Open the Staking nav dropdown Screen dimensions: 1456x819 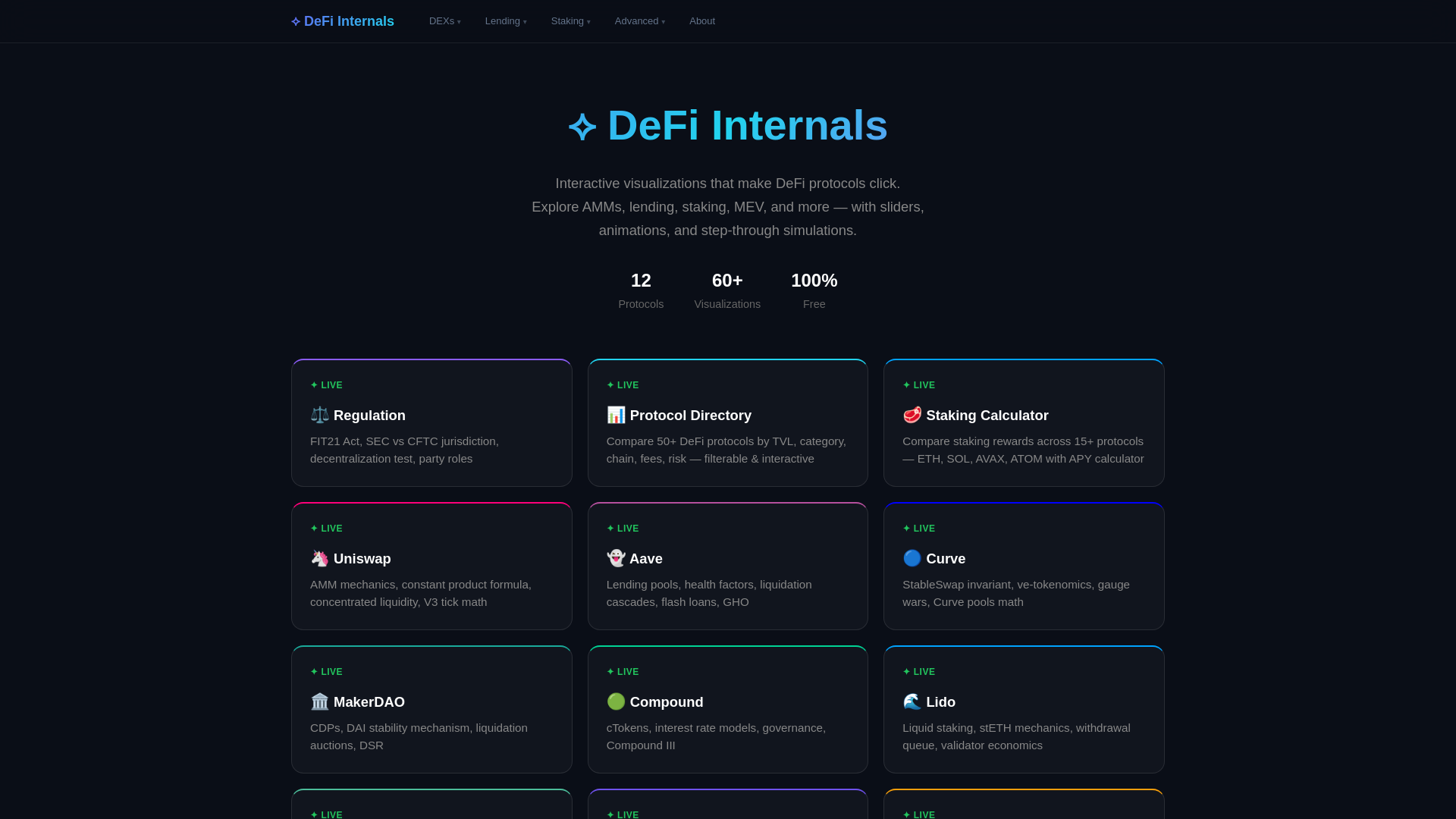click(570, 21)
